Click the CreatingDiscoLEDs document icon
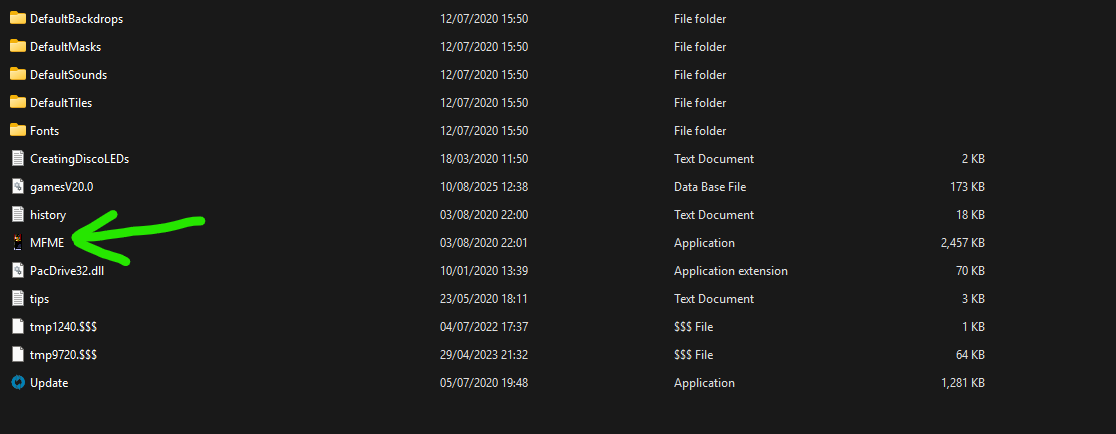The image size is (1116, 434). click(x=17, y=159)
